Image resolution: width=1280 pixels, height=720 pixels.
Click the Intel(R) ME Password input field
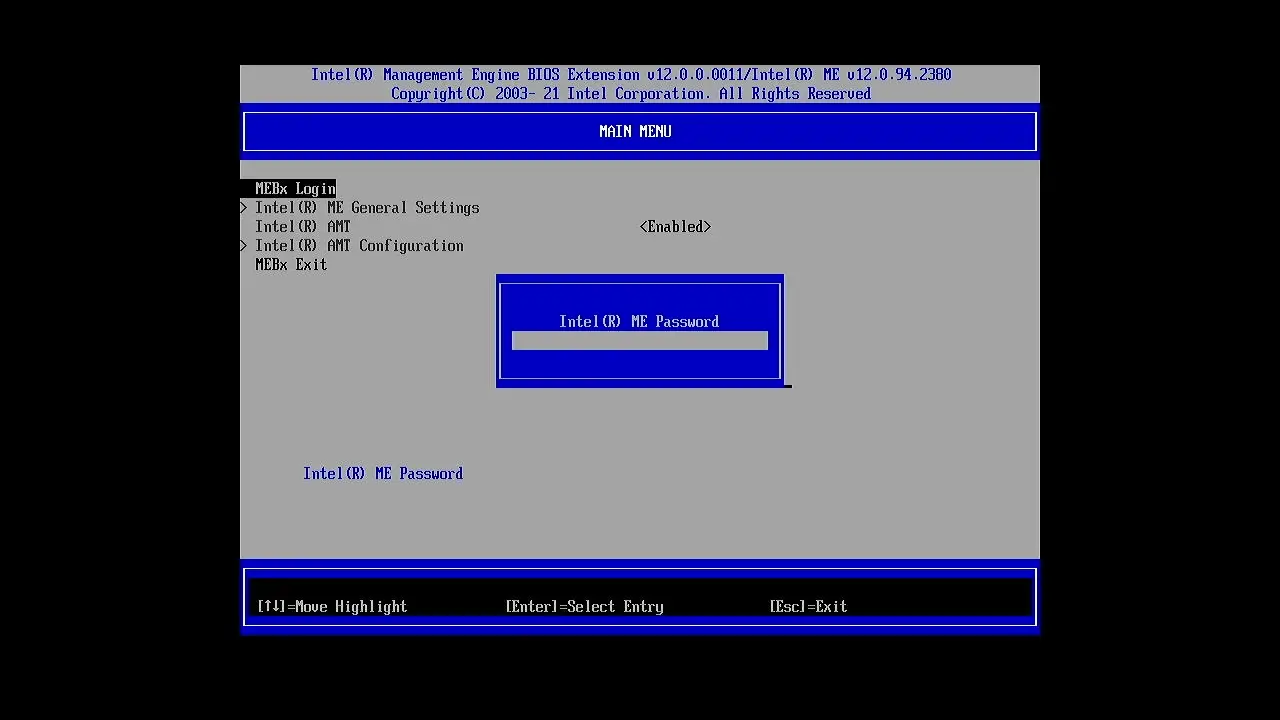point(640,341)
